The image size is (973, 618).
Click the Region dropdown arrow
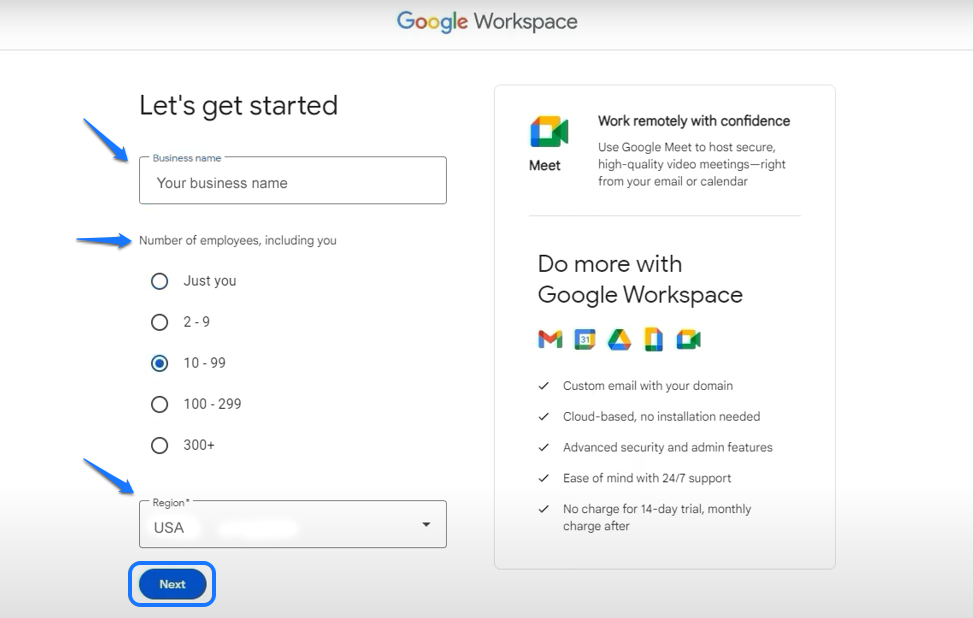pos(426,525)
